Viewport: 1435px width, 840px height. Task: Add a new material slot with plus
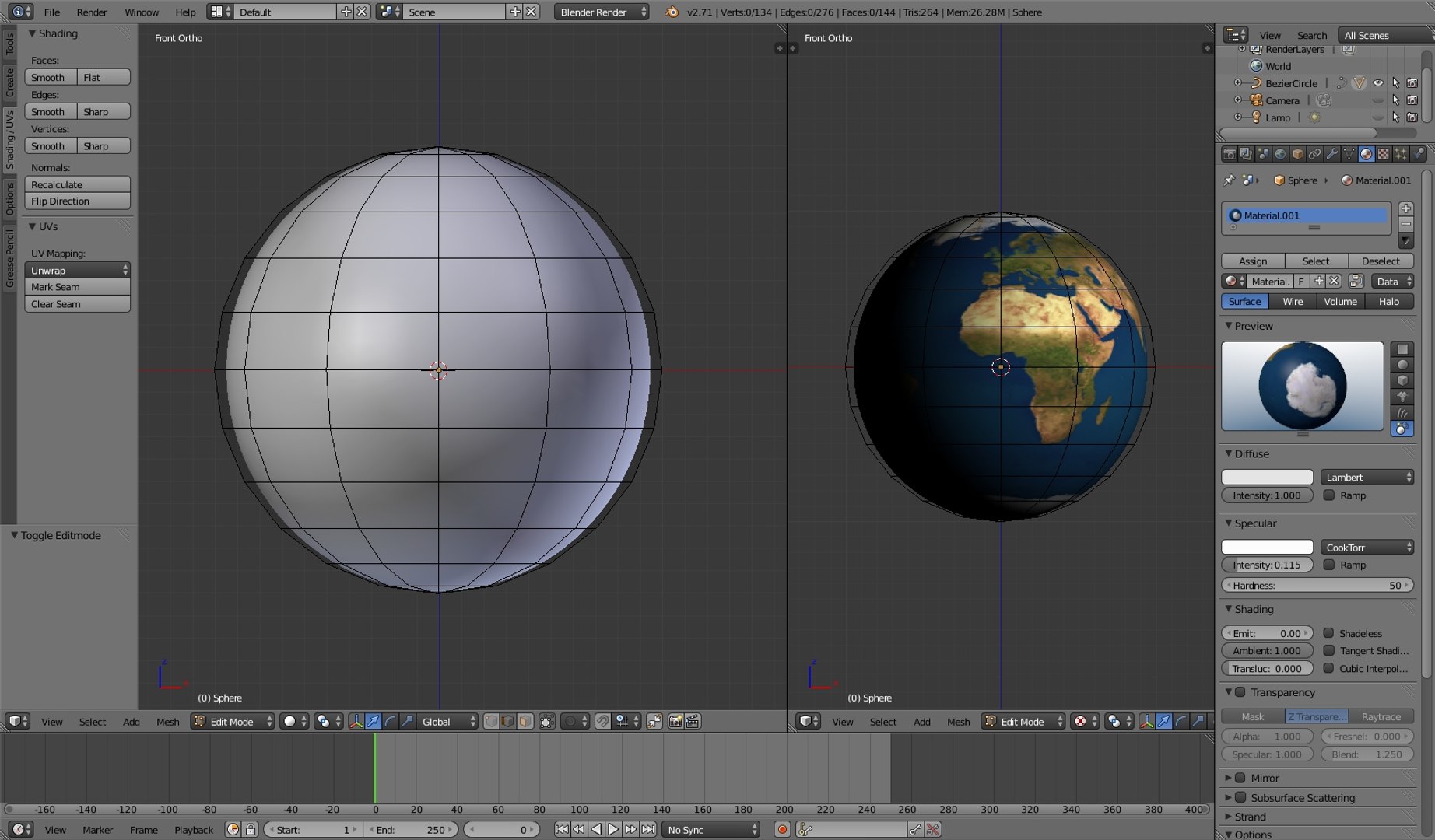click(1405, 208)
